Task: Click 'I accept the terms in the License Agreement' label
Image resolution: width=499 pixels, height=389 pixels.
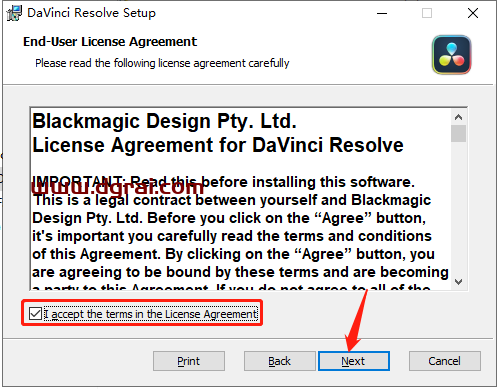Action: pyautogui.click(x=151, y=314)
